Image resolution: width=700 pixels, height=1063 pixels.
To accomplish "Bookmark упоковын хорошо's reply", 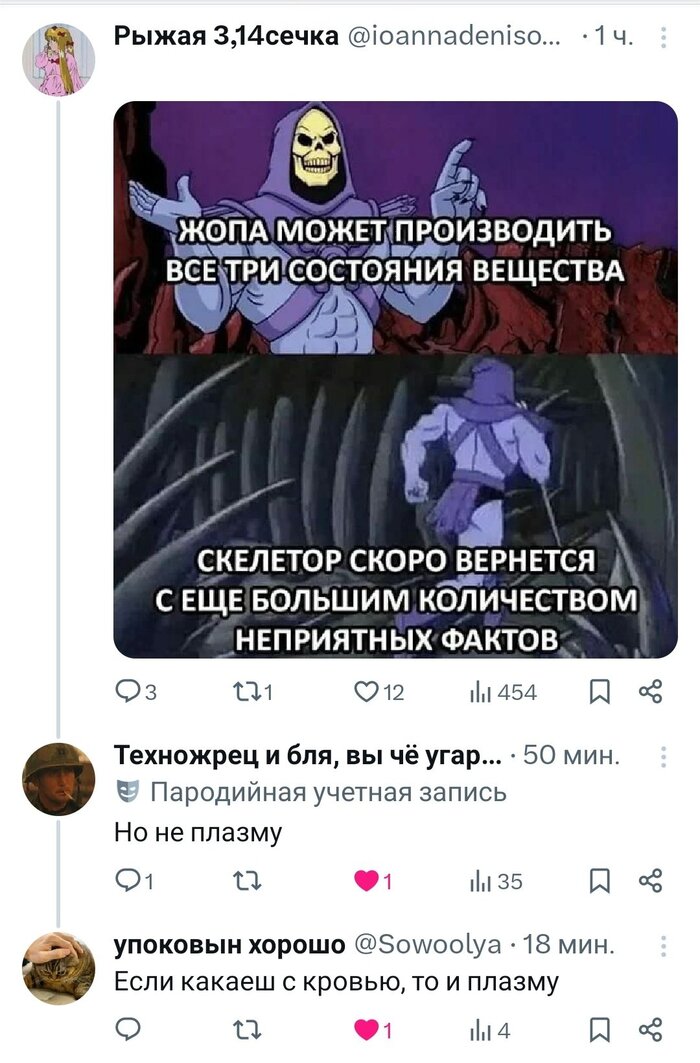I will pos(602,1029).
